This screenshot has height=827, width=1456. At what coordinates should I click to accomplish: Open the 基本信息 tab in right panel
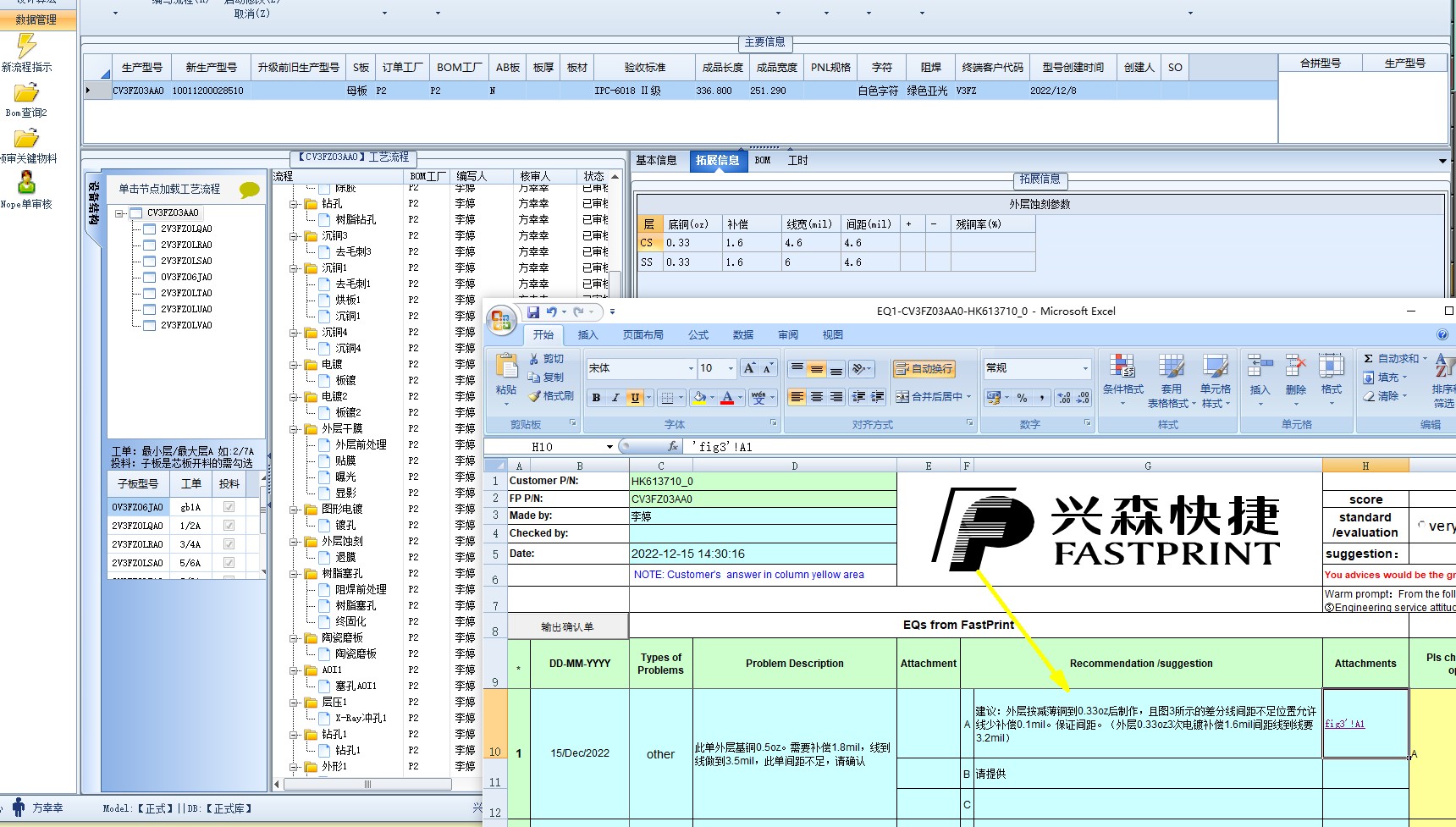tap(656, 160)
